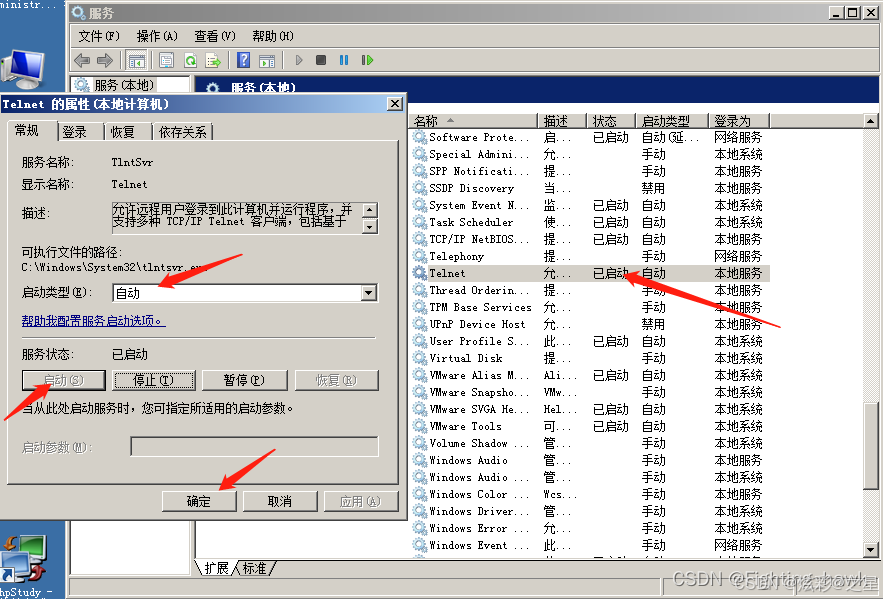The height and width of the screenshot is (599, 883).
Task: Click the gear icon beside Task Scheduler
Action: (420, 222)
